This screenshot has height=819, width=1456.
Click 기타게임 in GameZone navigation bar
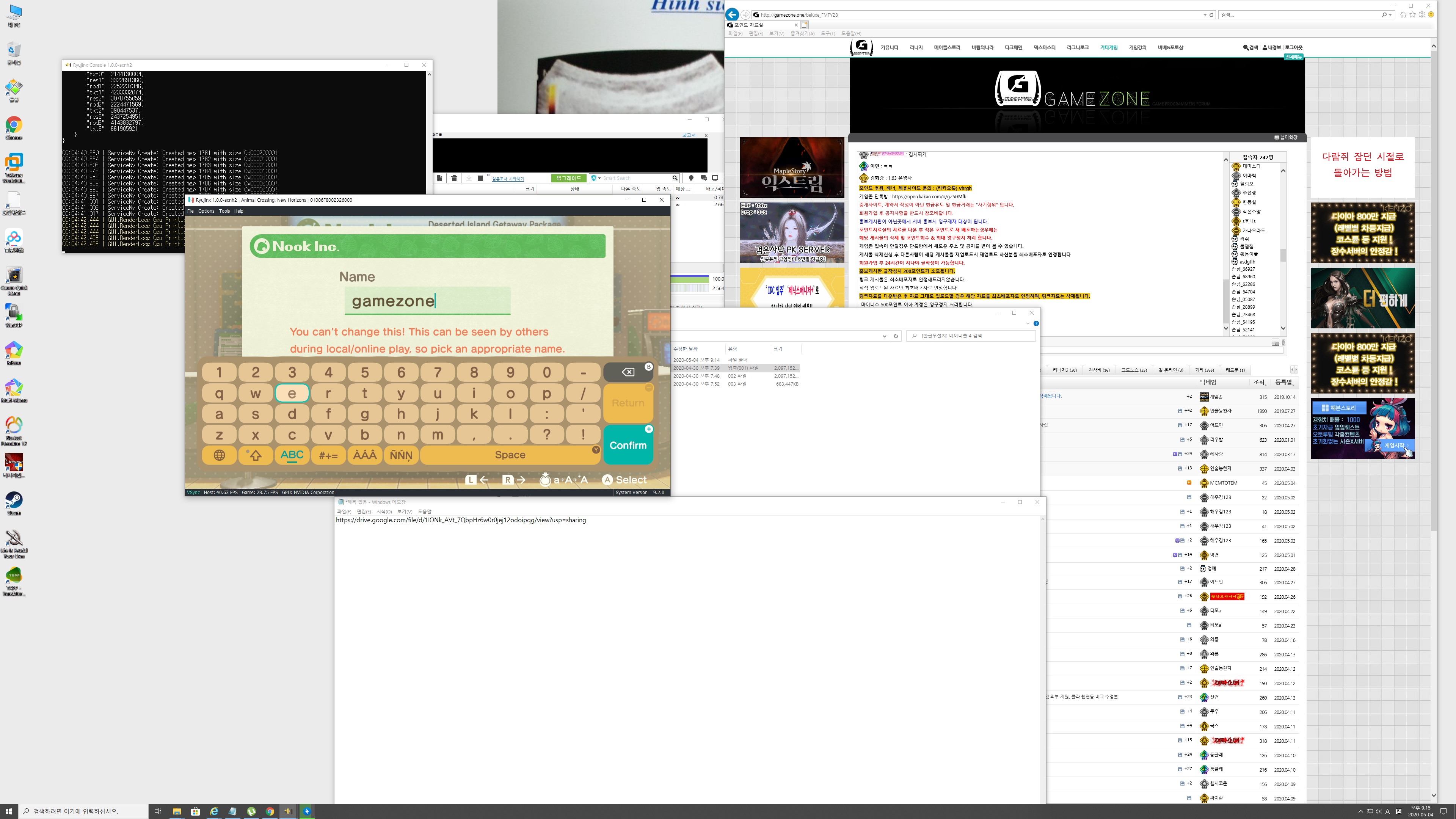coord(1108,47)
